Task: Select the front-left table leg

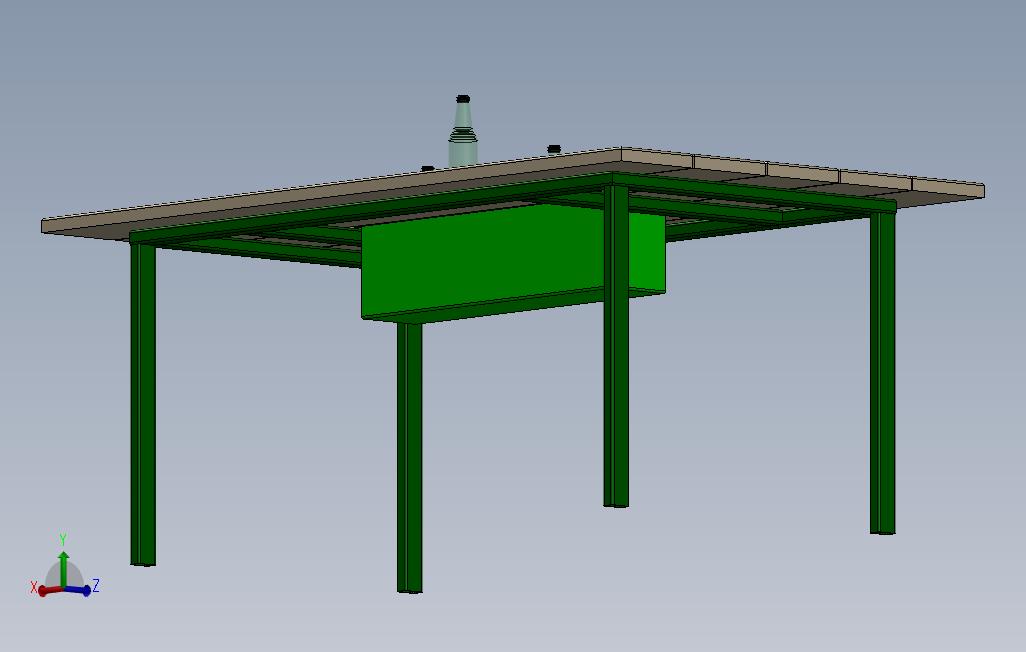Action: pyautogui.click(x=143, y=403)
